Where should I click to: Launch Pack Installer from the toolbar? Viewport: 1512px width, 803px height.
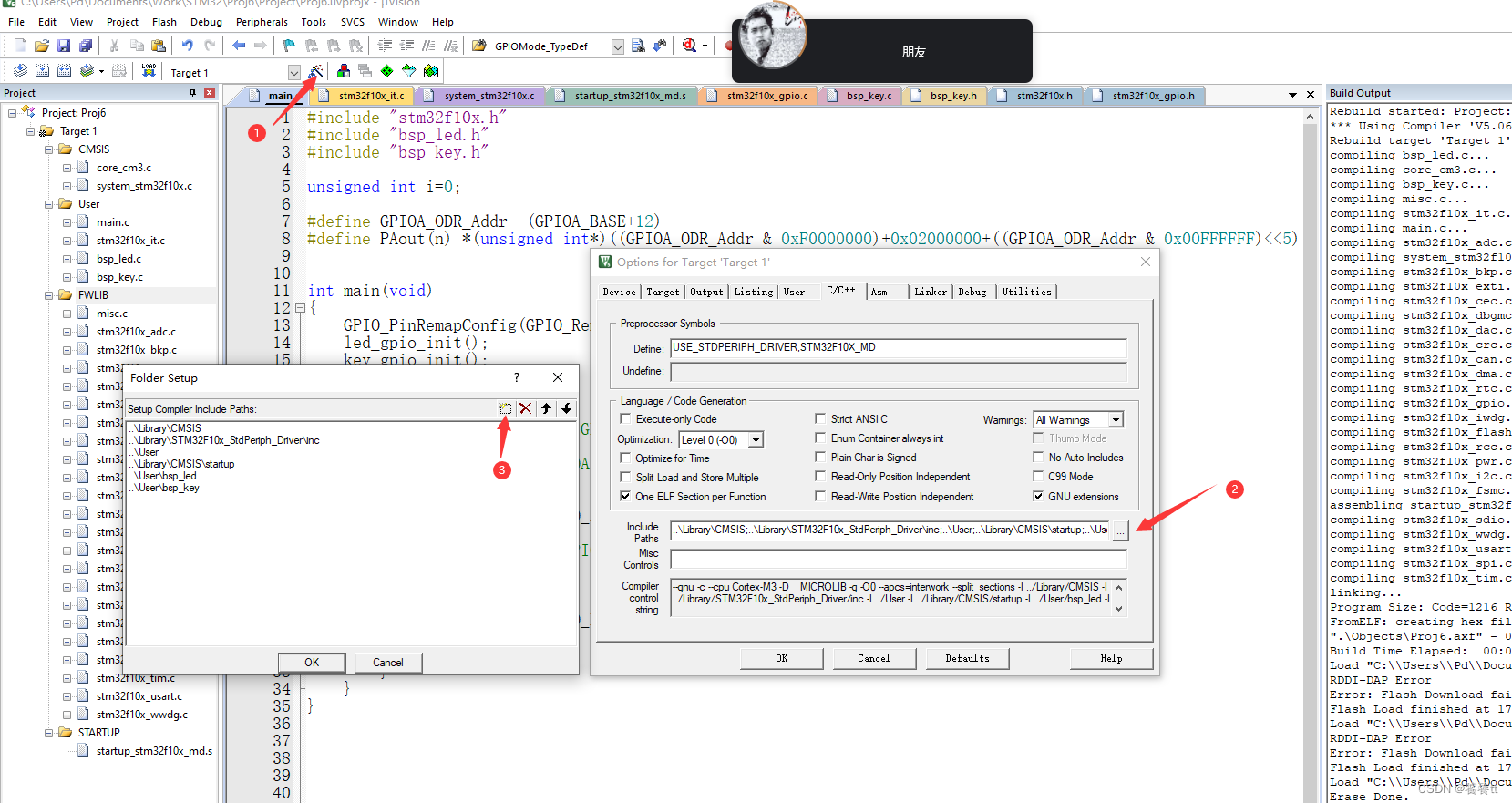tap(431, 71)
